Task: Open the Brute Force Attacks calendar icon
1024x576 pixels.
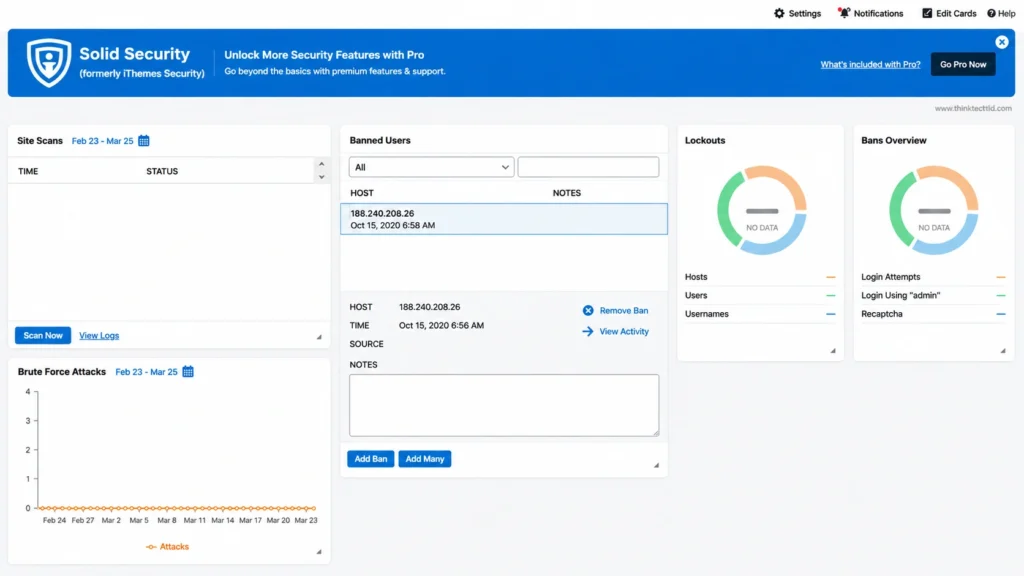Action: pyautogui.click(x=188, y=372)
